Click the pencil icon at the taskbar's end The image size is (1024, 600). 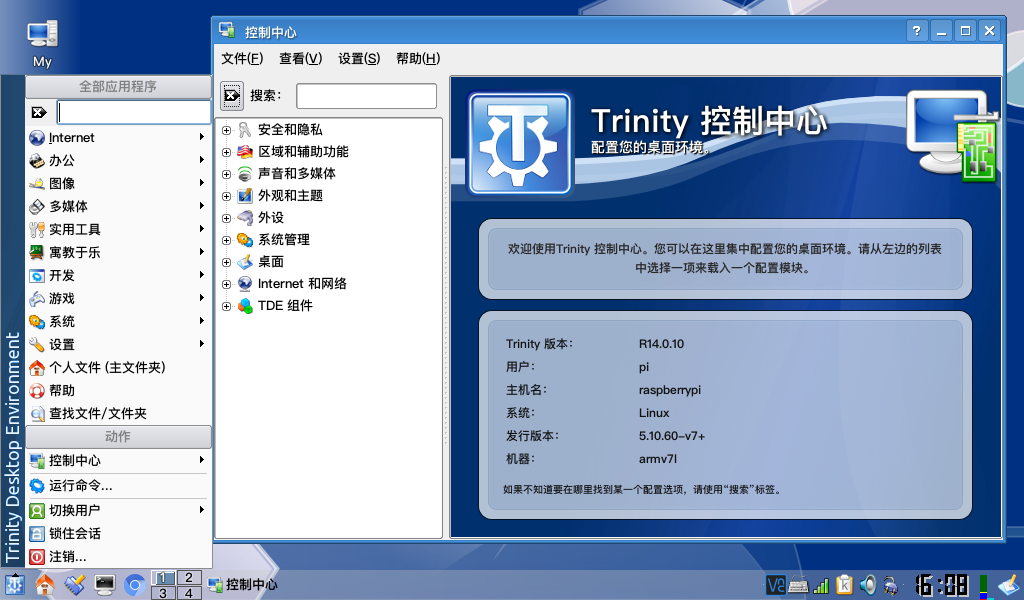click(1008, 585)
